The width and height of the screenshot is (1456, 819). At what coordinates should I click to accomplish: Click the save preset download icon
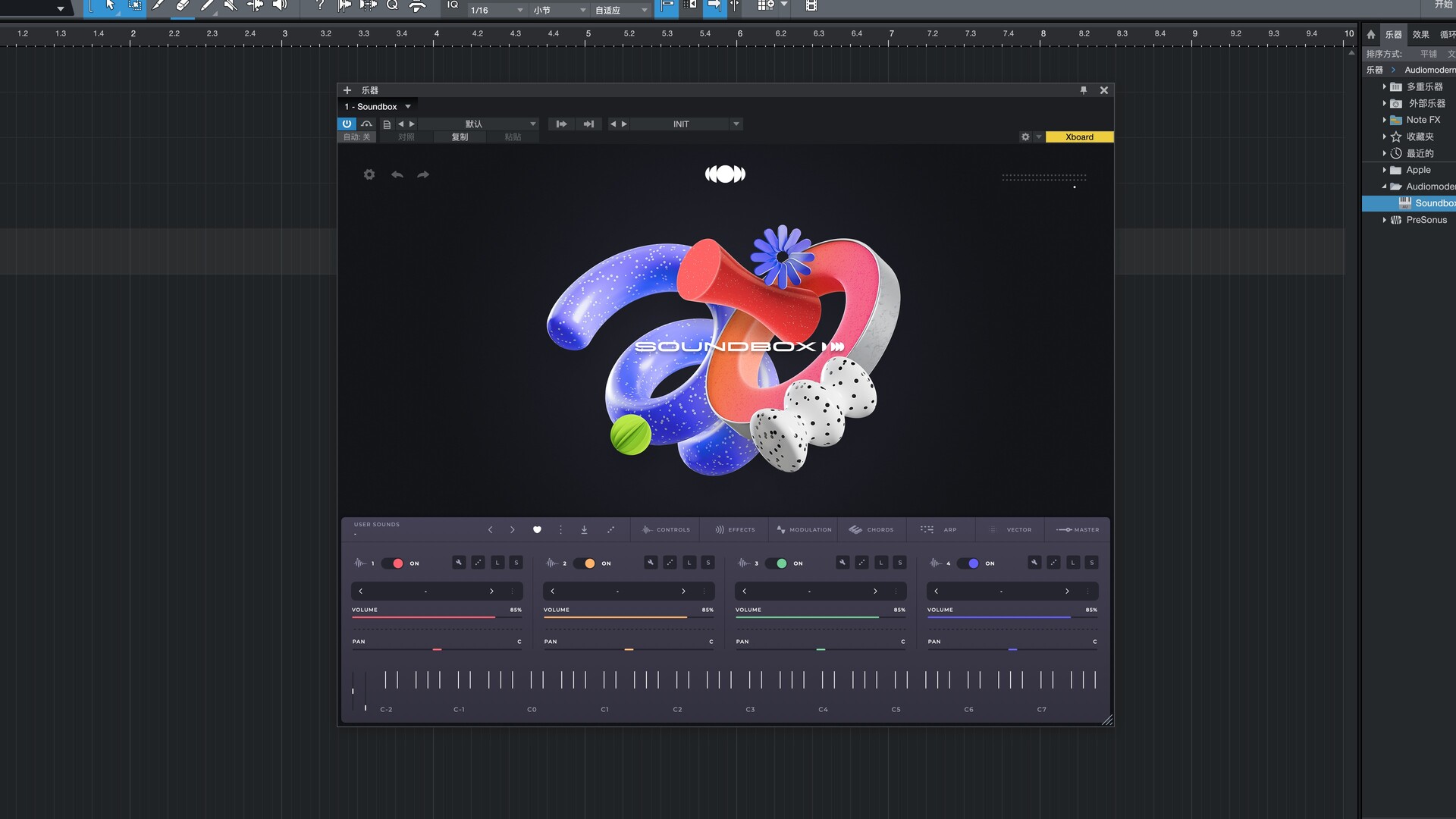[x=584, y=530]
